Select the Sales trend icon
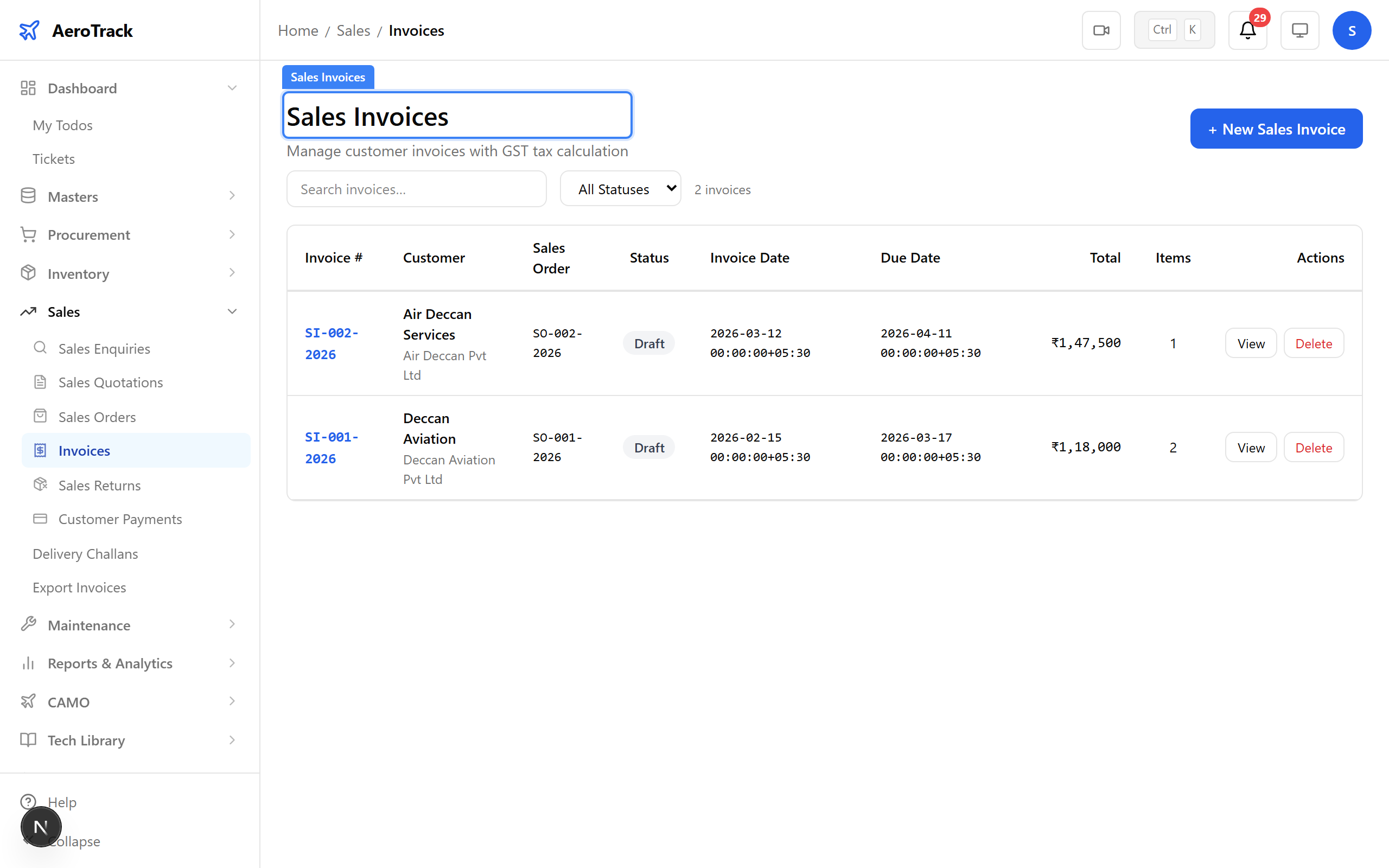The image size is (1389, 868). tap(28, 310)
